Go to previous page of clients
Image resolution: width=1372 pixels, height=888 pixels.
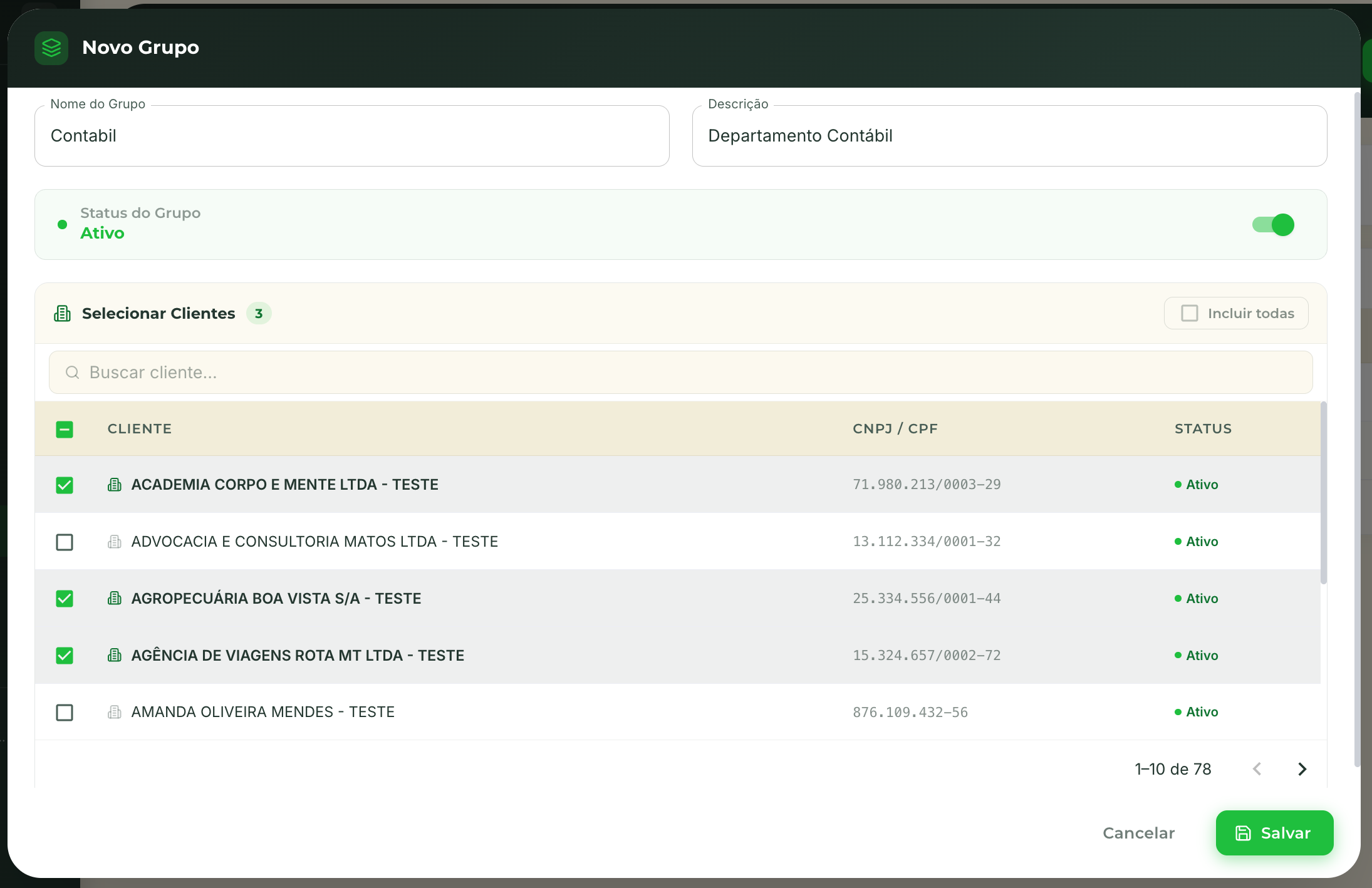coord(1257,769)
